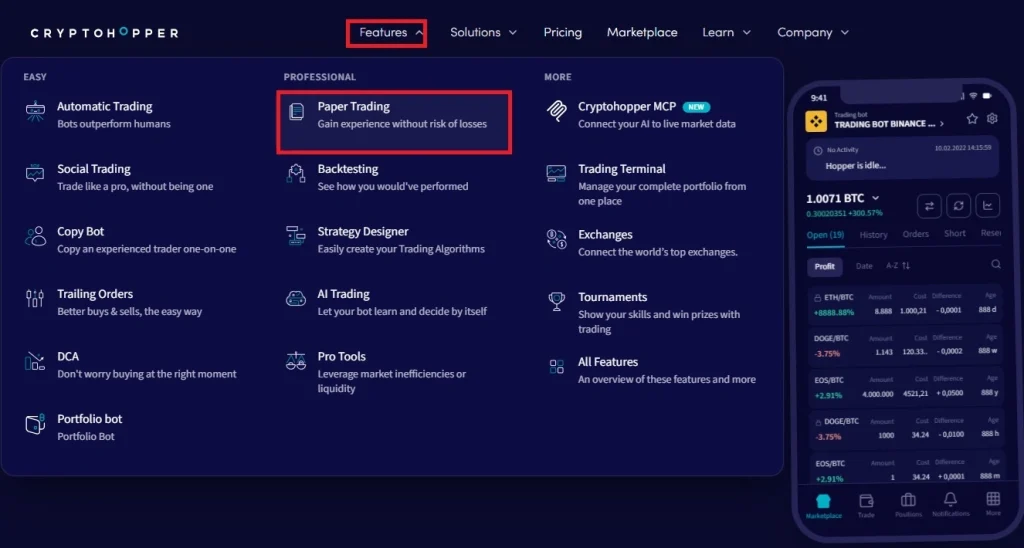Viewport: 1024px width, 548px height.
Task: Click the settings gear in phone mockup
Action: pyautogui.click(x=992, y=118)
